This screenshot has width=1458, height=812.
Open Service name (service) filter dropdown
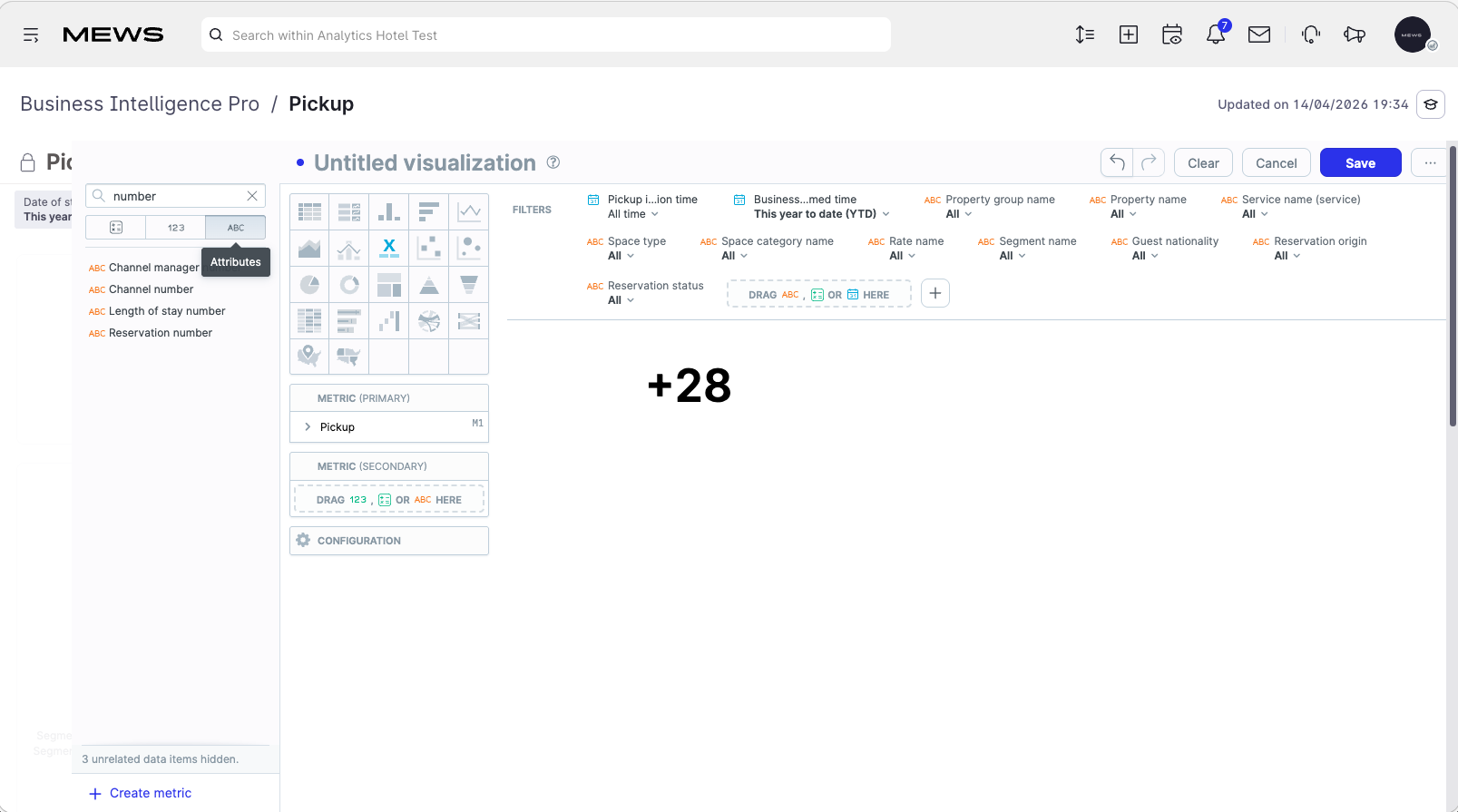pyautogui.click(x=1290, y=207)
